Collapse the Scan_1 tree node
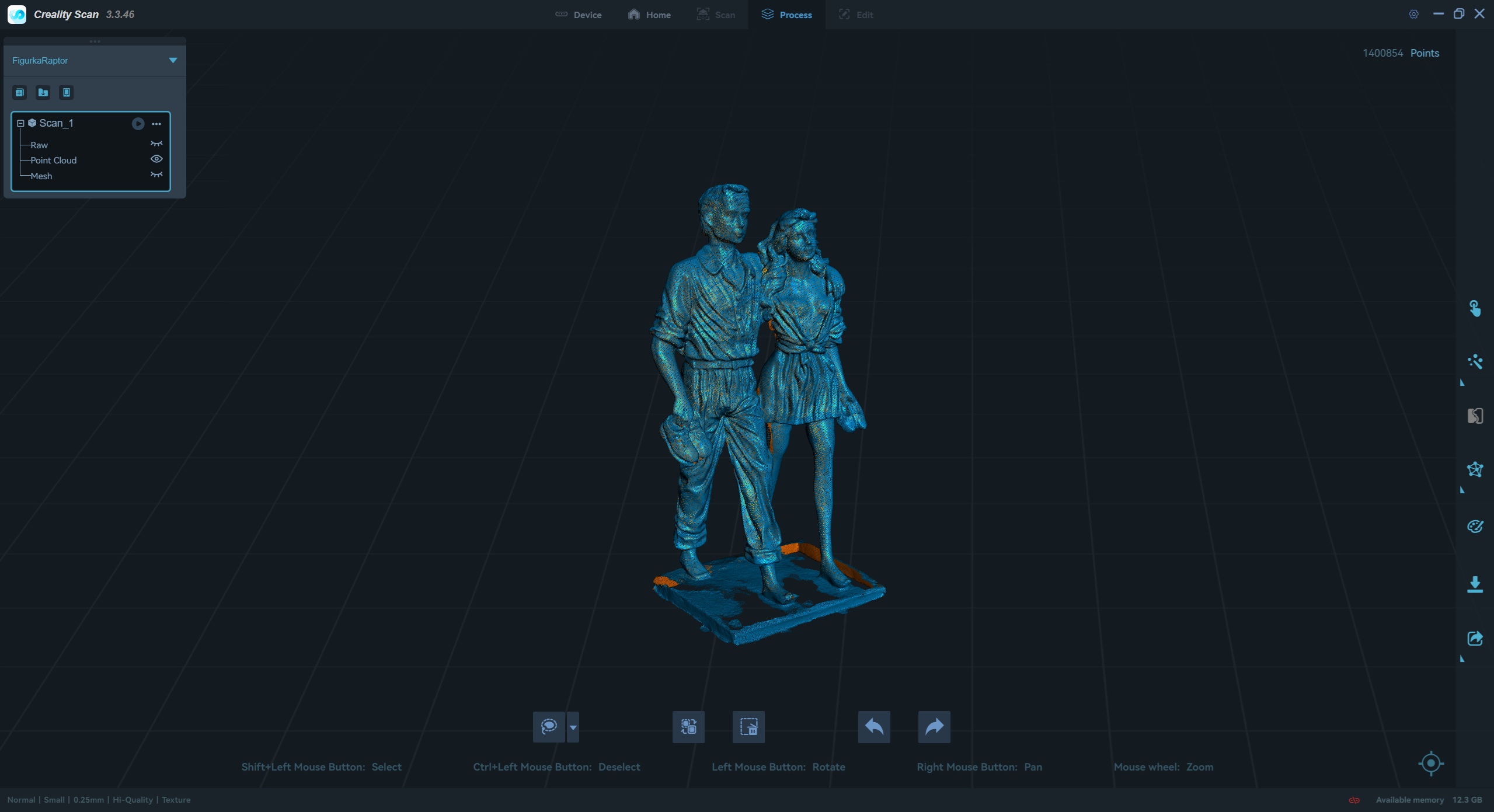This screenshot has height=812, width=1494. click(20, 123)
